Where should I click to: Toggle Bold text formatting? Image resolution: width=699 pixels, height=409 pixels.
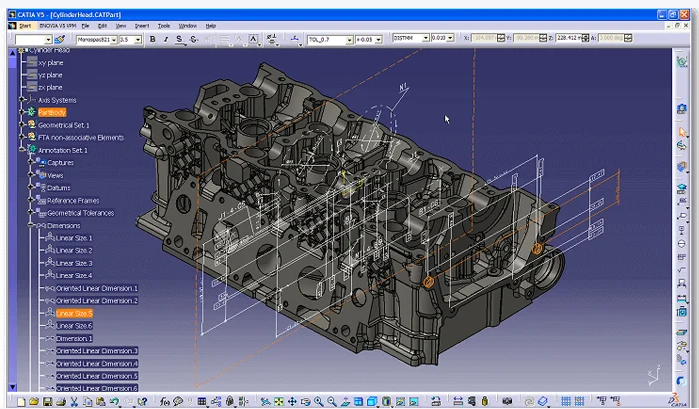(x=152, y=39)
